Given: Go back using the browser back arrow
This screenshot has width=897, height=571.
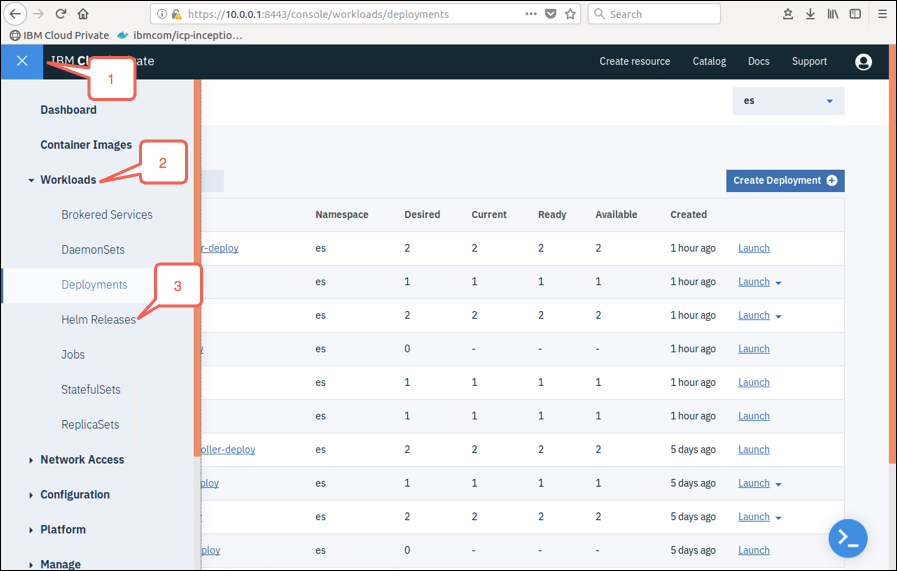Looking at the screenshot, I should (15, 14).
